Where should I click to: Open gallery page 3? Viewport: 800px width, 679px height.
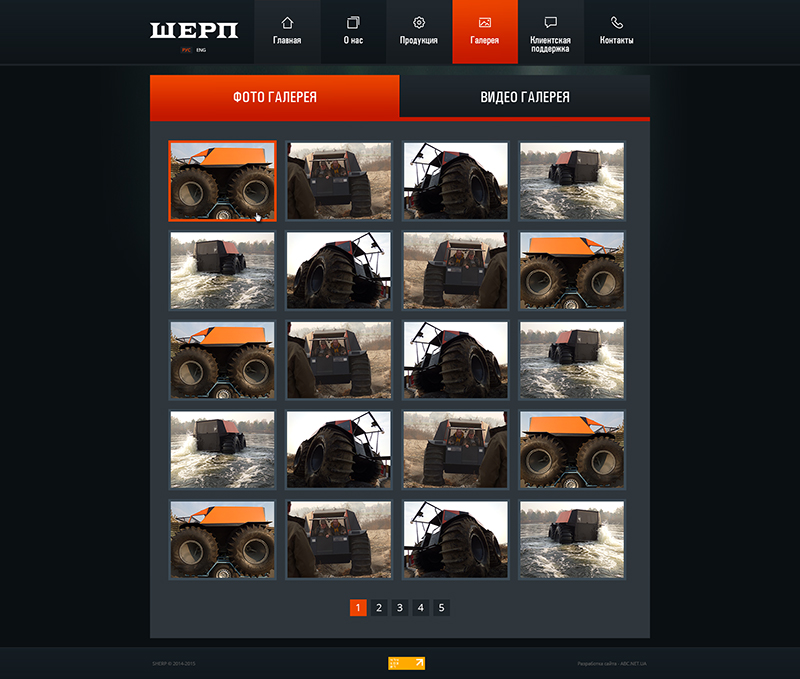coord(400,607)
